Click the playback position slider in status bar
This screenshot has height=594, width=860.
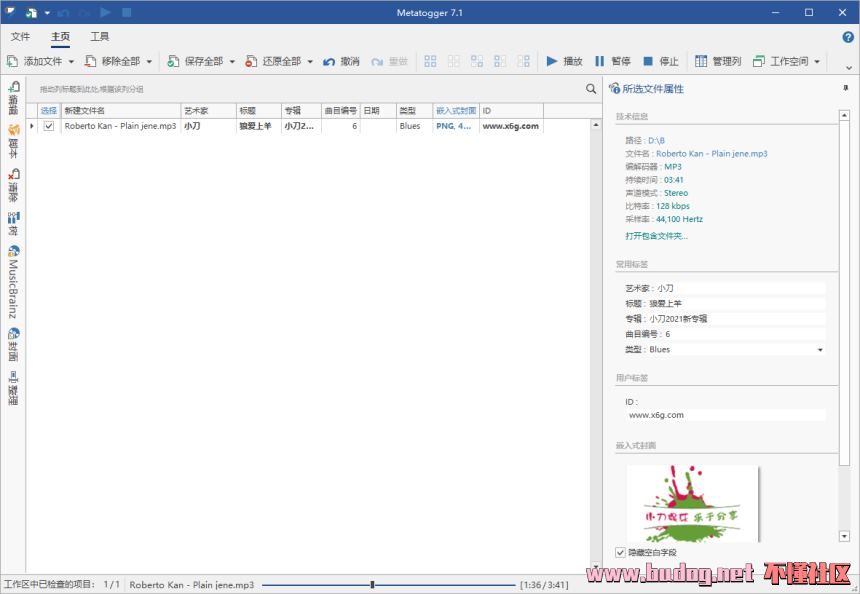pyautogui.click(x=372, y=584)
